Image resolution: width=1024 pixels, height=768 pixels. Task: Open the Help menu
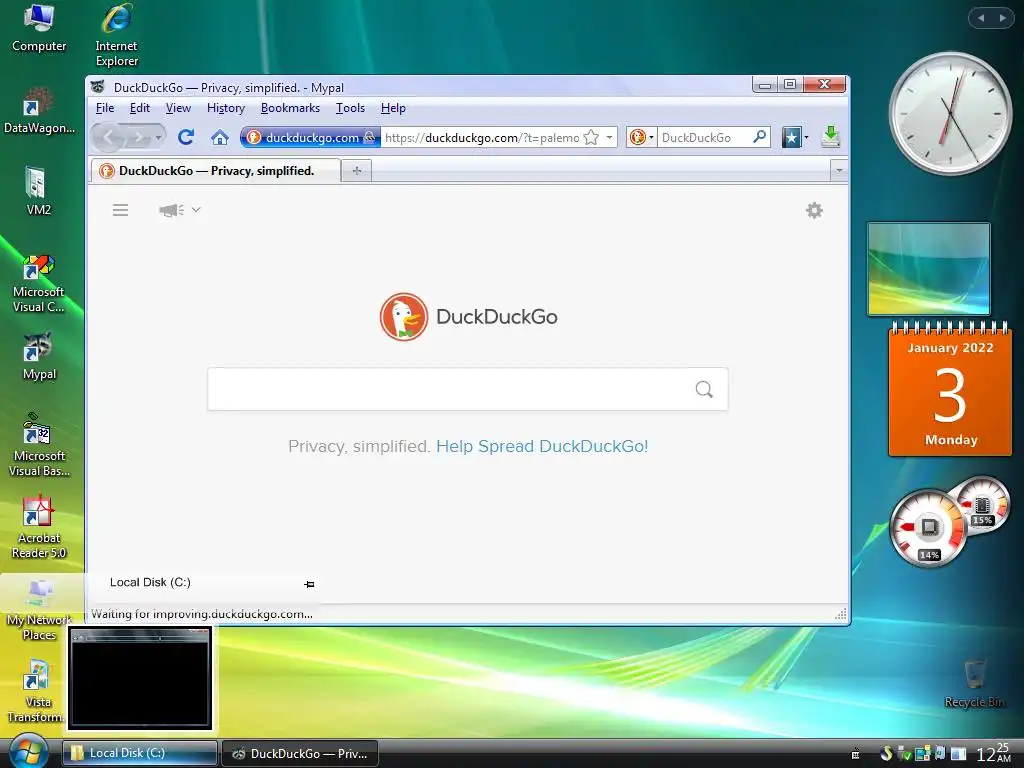point(393,108)
